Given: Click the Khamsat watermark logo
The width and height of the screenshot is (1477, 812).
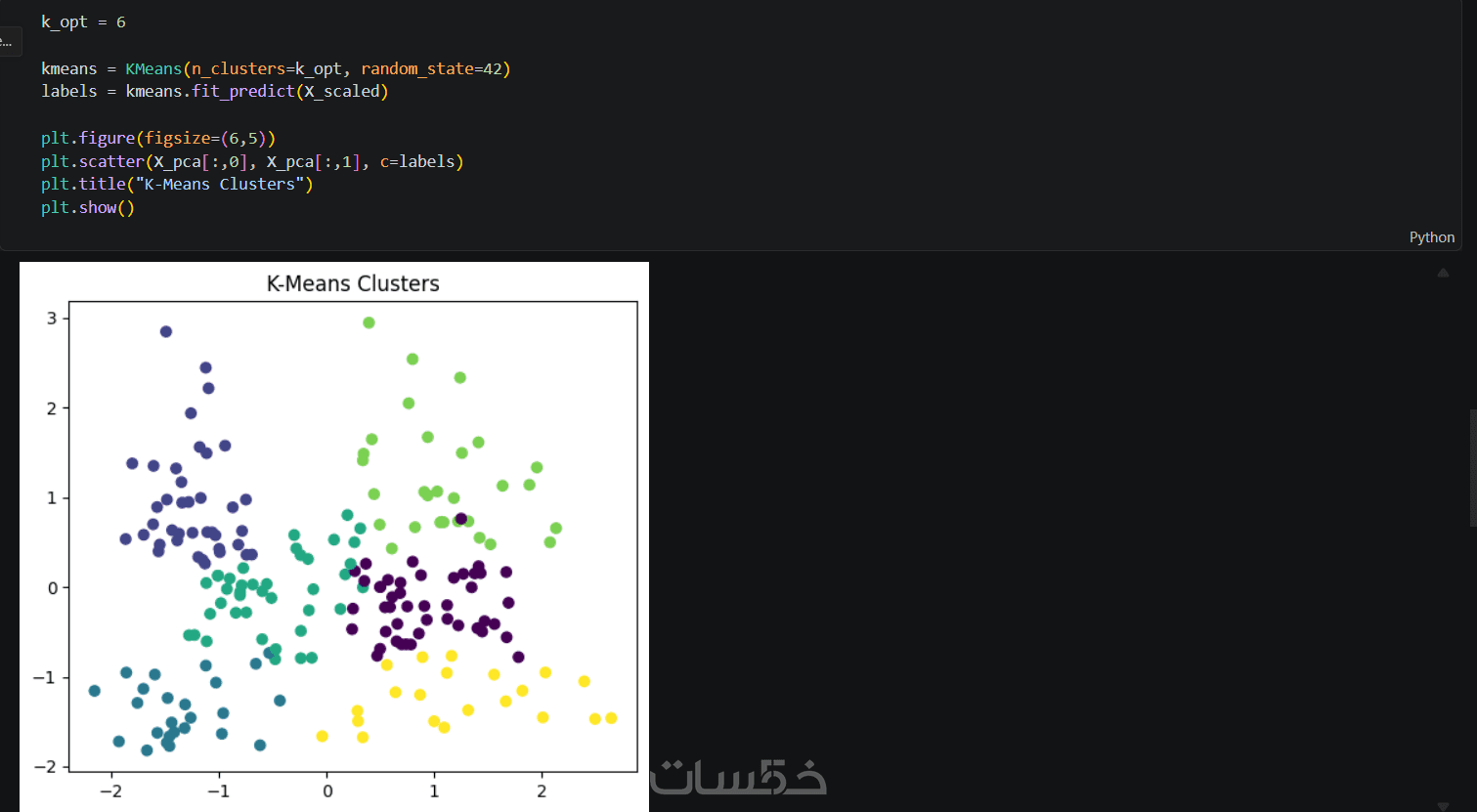Looking at the screenshot, I should pyautogui.click(x=739, y=777).
